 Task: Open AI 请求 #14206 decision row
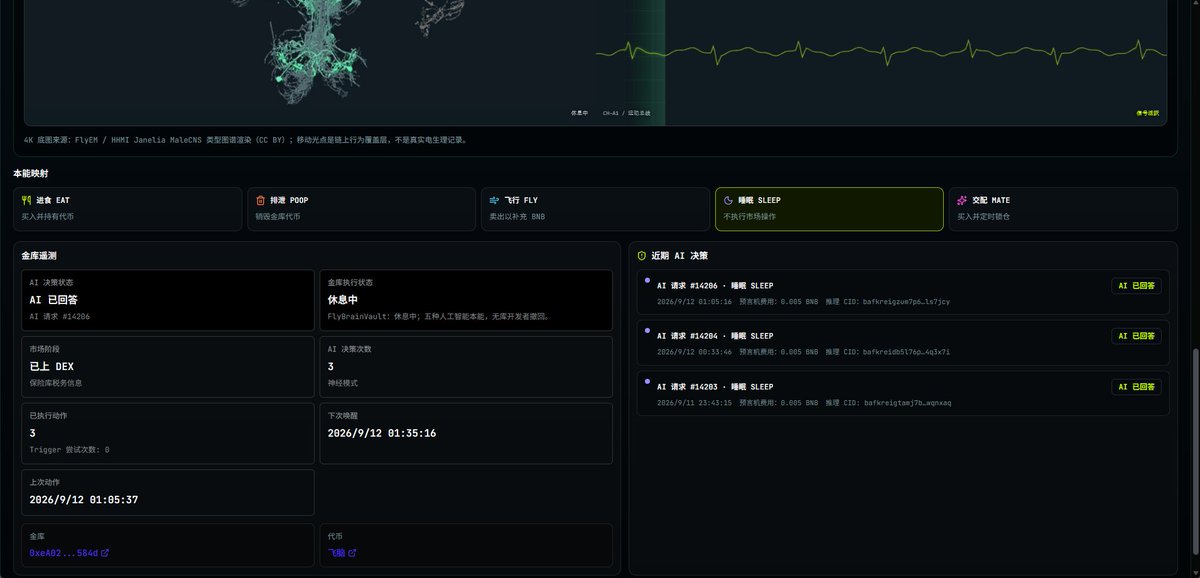pos(903,292)
